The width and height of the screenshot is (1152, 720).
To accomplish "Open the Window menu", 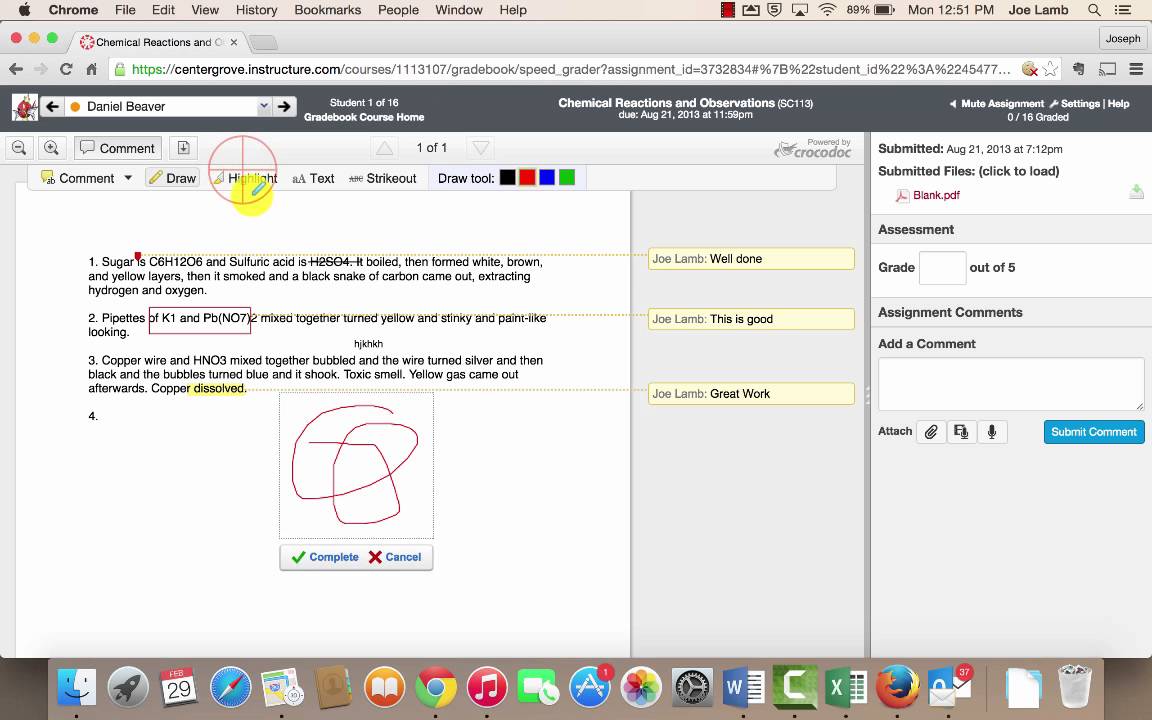I will coord(459,10).
